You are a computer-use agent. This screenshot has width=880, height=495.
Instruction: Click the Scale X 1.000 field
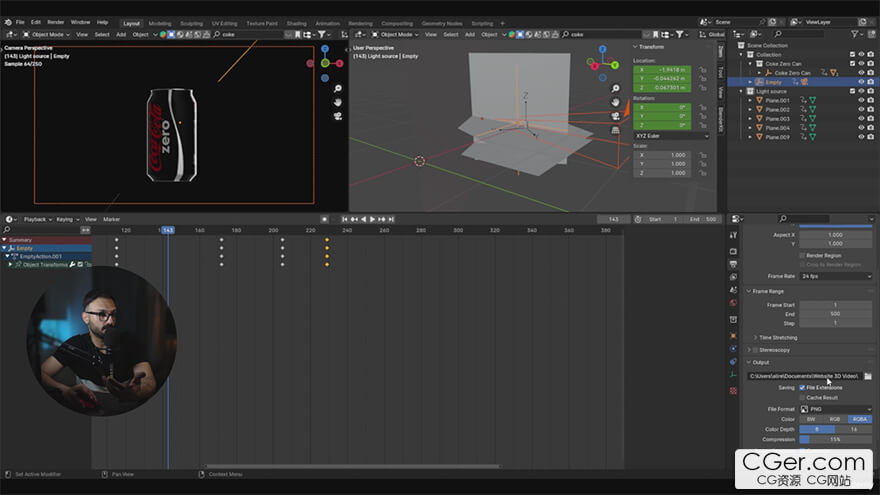click(x=662, y=155)
